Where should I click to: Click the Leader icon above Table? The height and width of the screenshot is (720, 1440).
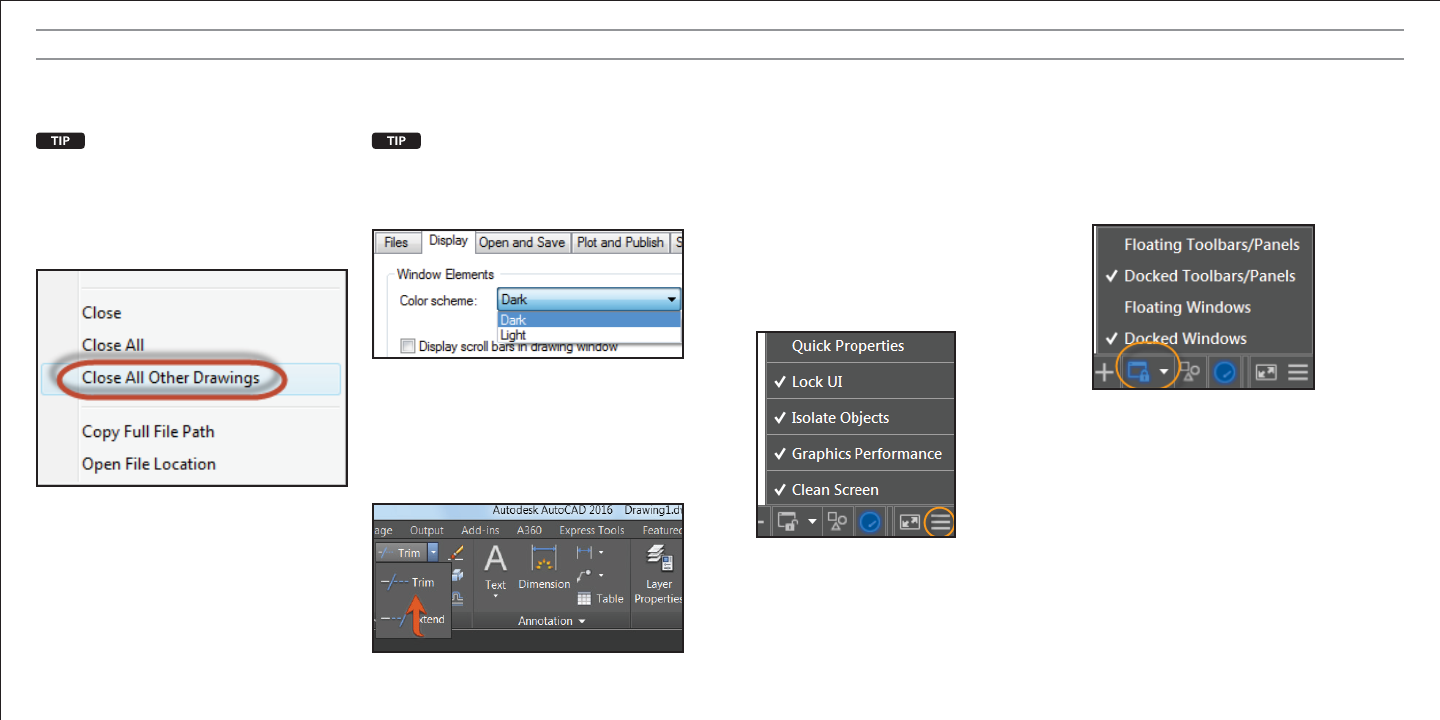[584, 575]
